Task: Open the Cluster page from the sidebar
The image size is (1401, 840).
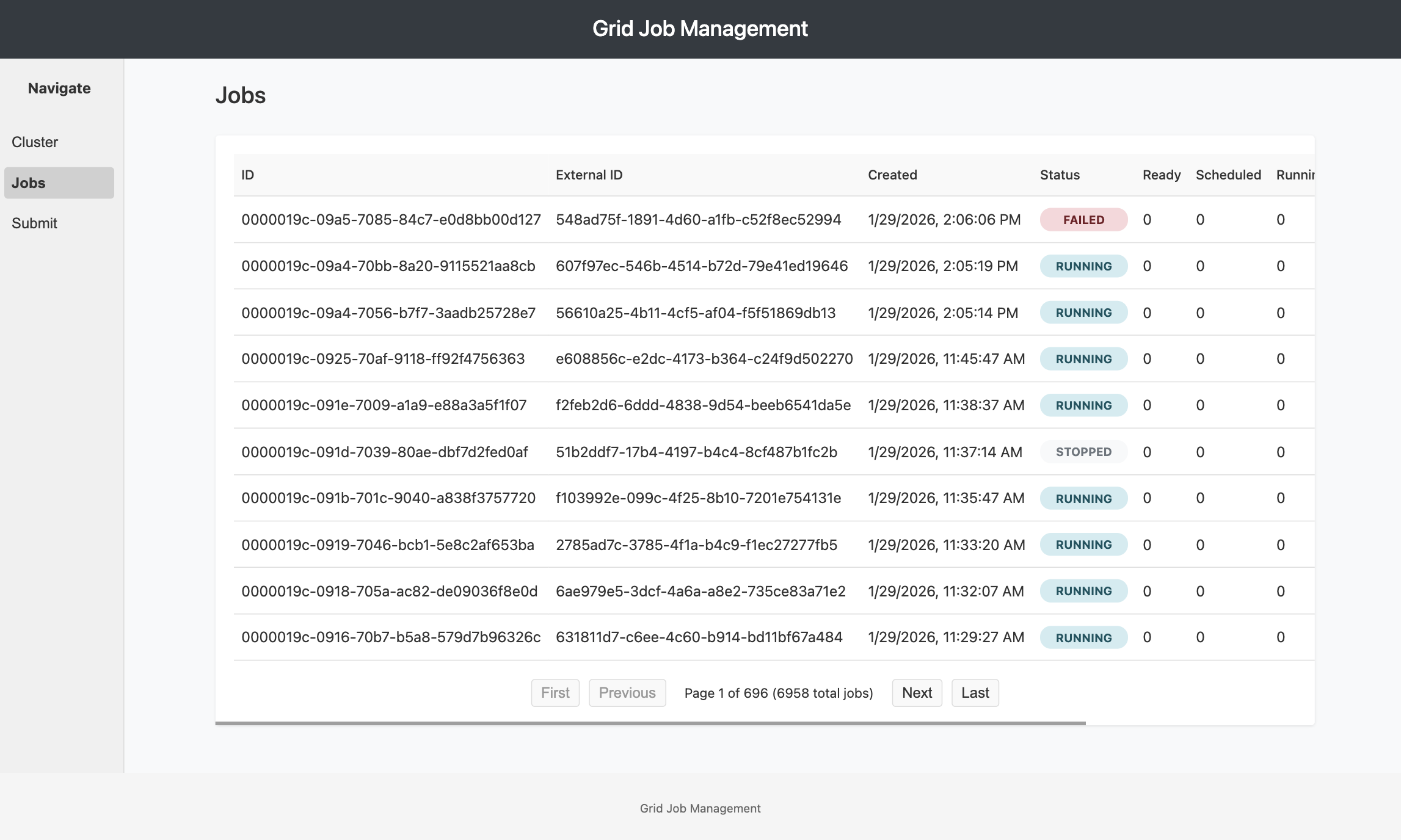Action: (x=35, y=142)
